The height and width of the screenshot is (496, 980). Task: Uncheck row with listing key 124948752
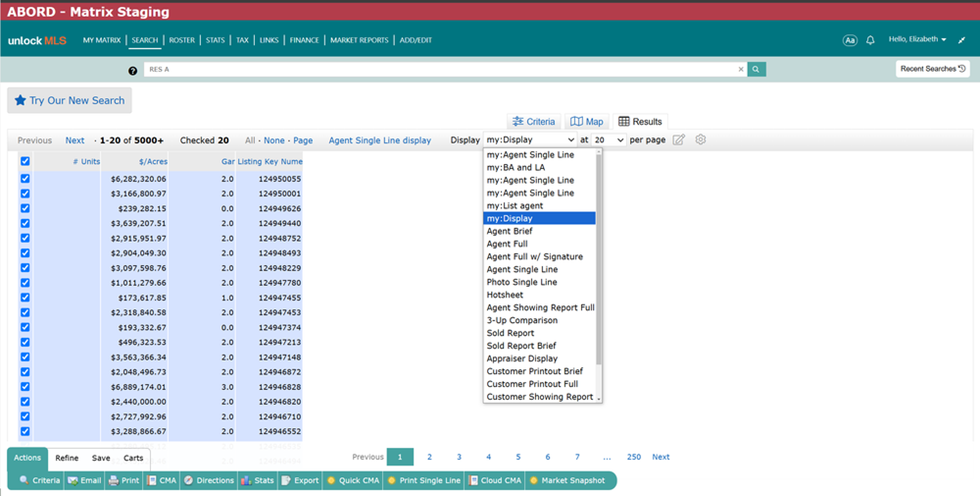pyautogui.click(x=25, y=238)
